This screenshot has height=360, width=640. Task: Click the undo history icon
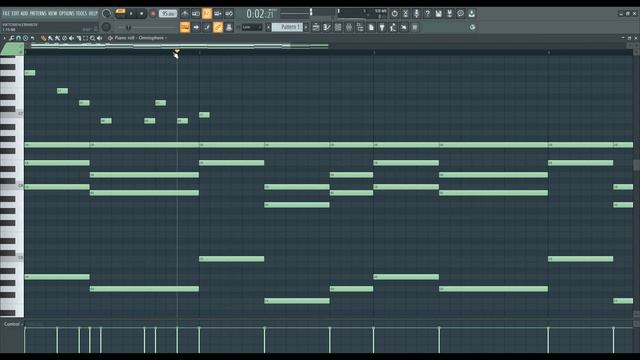(x=394, y=13)
